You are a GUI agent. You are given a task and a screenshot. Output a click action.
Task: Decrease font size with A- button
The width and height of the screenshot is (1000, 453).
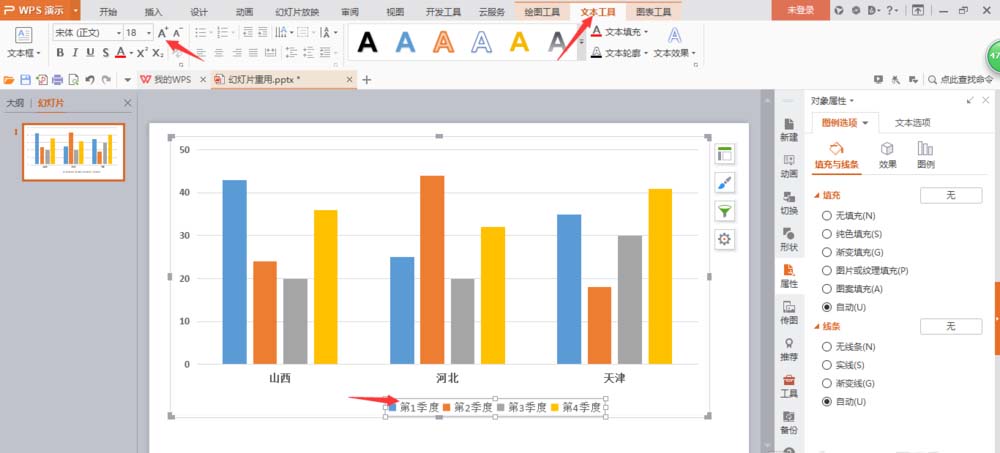(178, 33)
